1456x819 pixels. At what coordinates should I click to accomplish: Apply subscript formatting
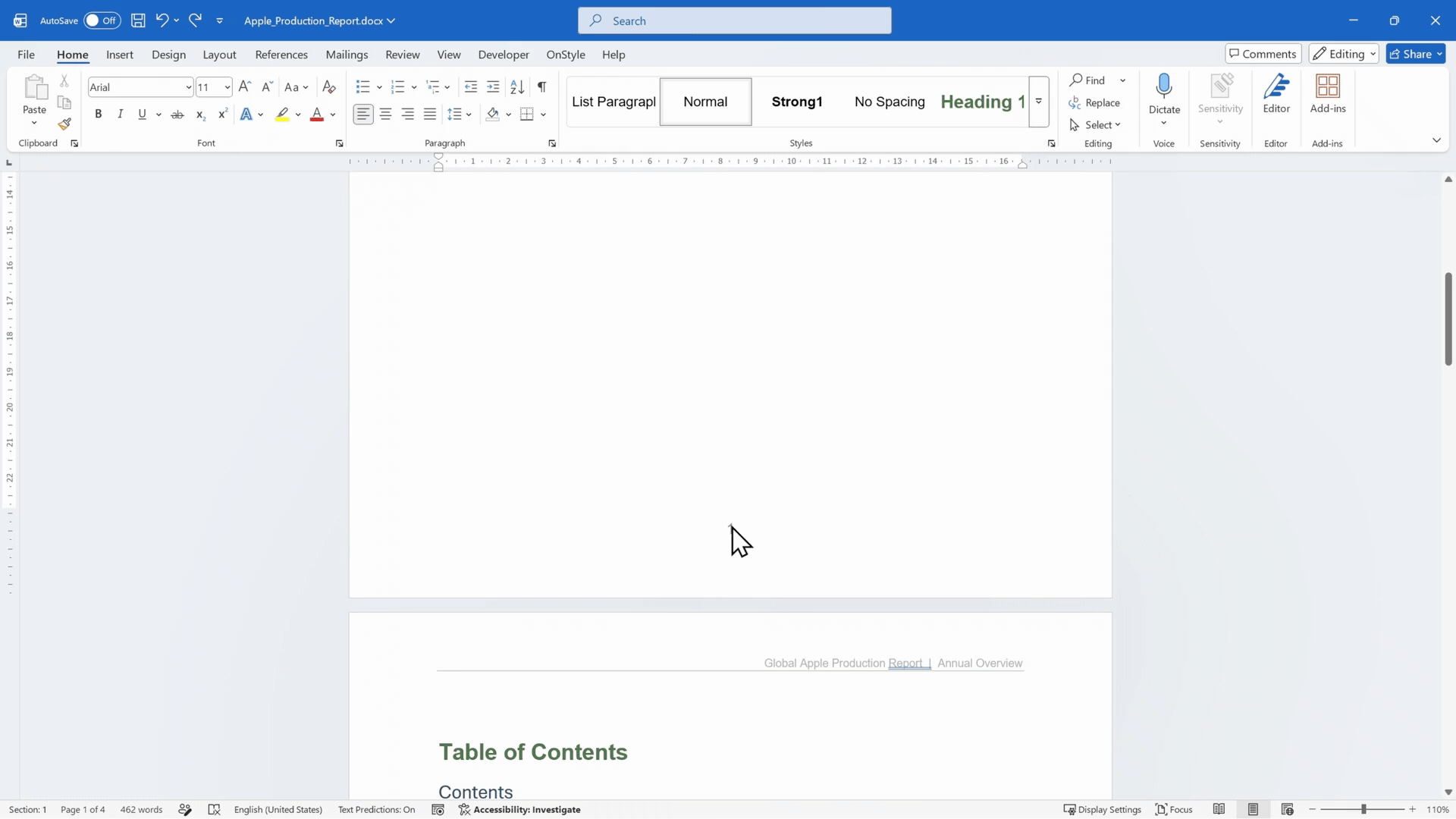[200, 115]
